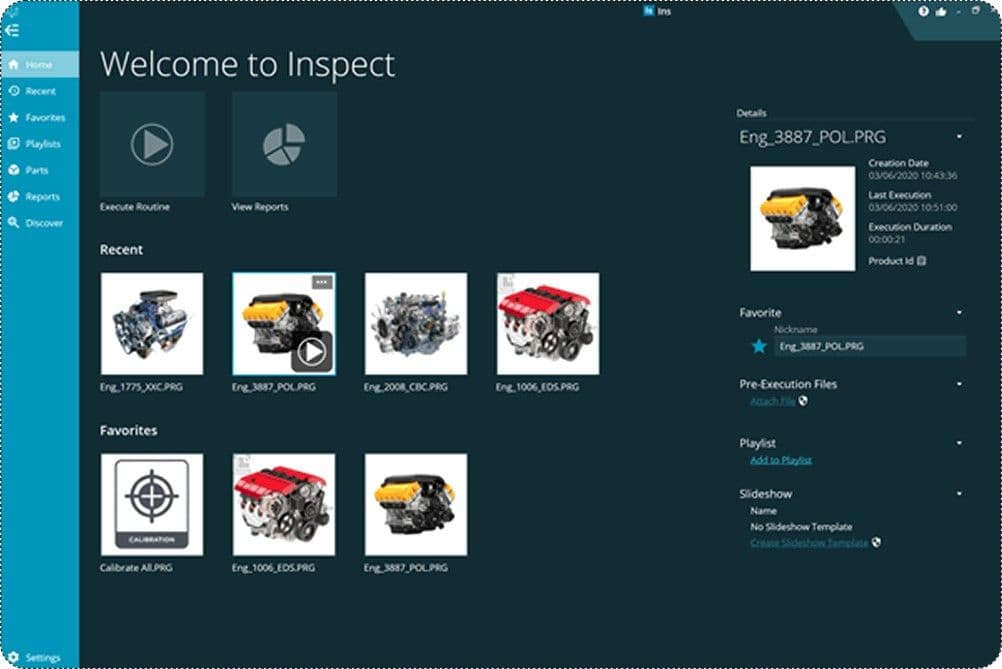This screenshot has width=1002, height=669.
Task: Toggle the blue favorite star
Action: tap(759, 346)
